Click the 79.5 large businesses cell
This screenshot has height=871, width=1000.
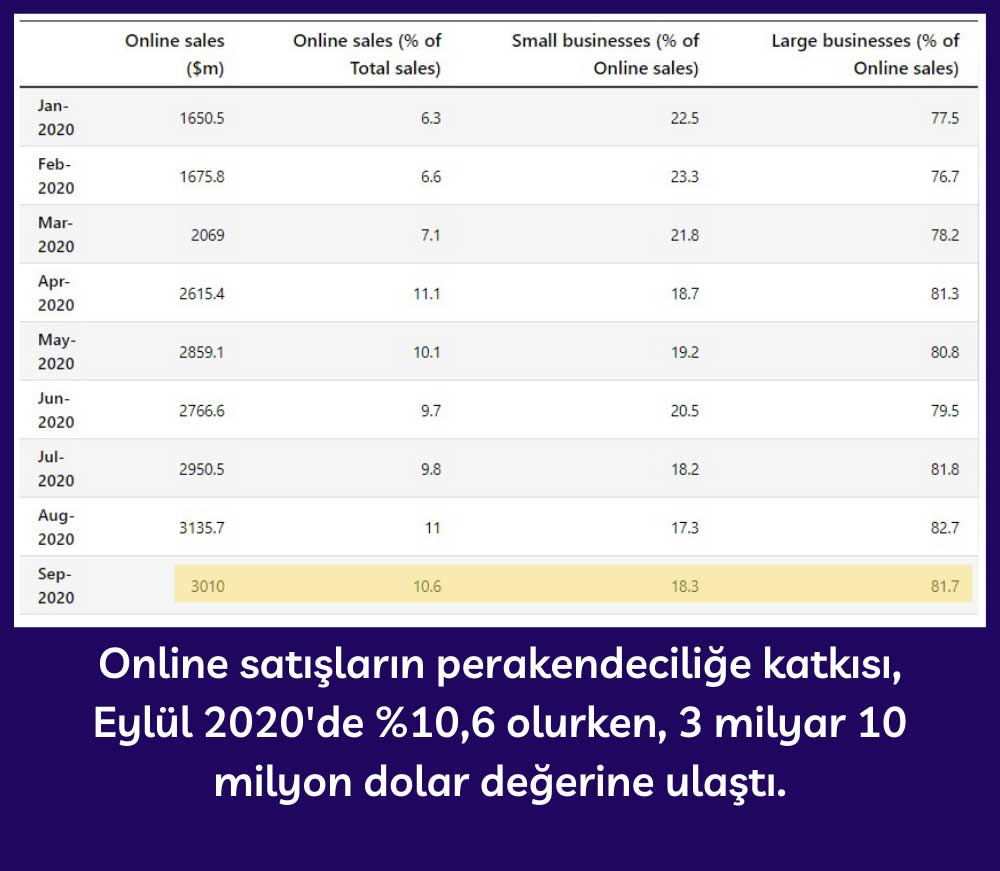[x=945, y=411]
